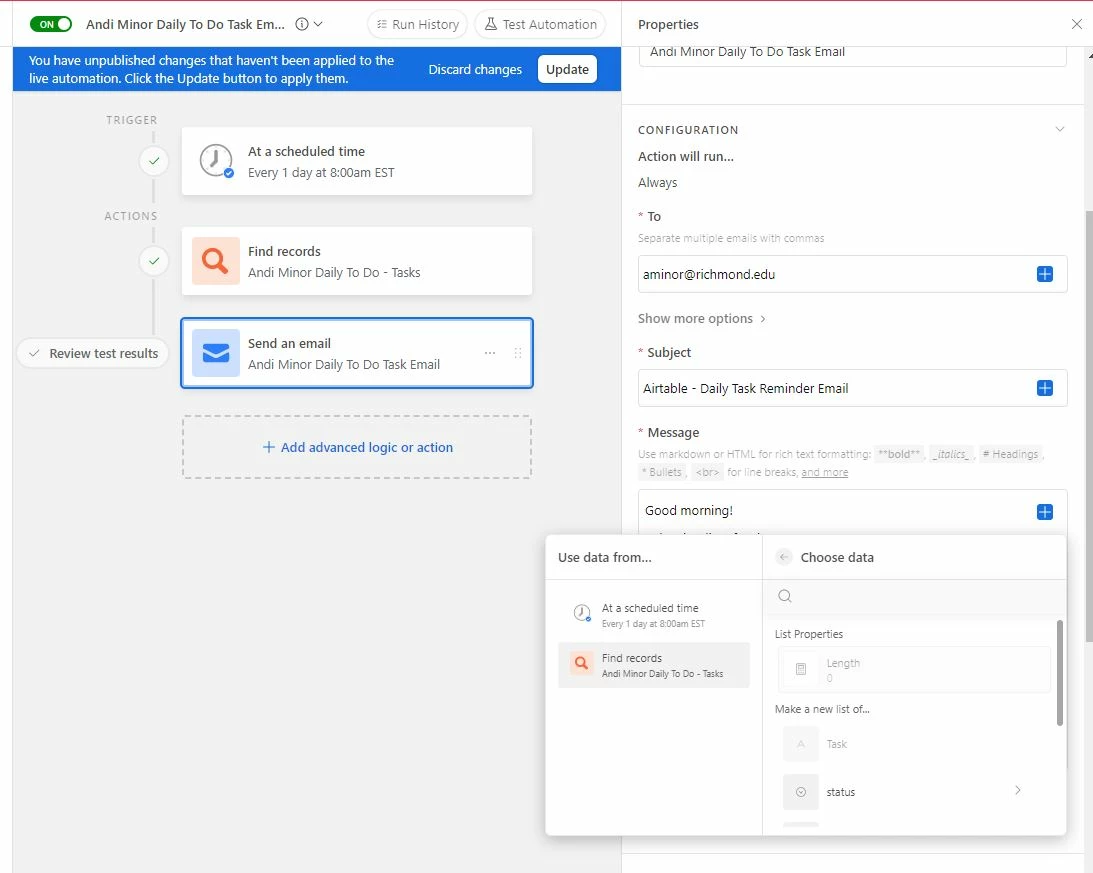
Task: Insert data token into To field
Action: pyautogui.click(x=1044, y=274)
